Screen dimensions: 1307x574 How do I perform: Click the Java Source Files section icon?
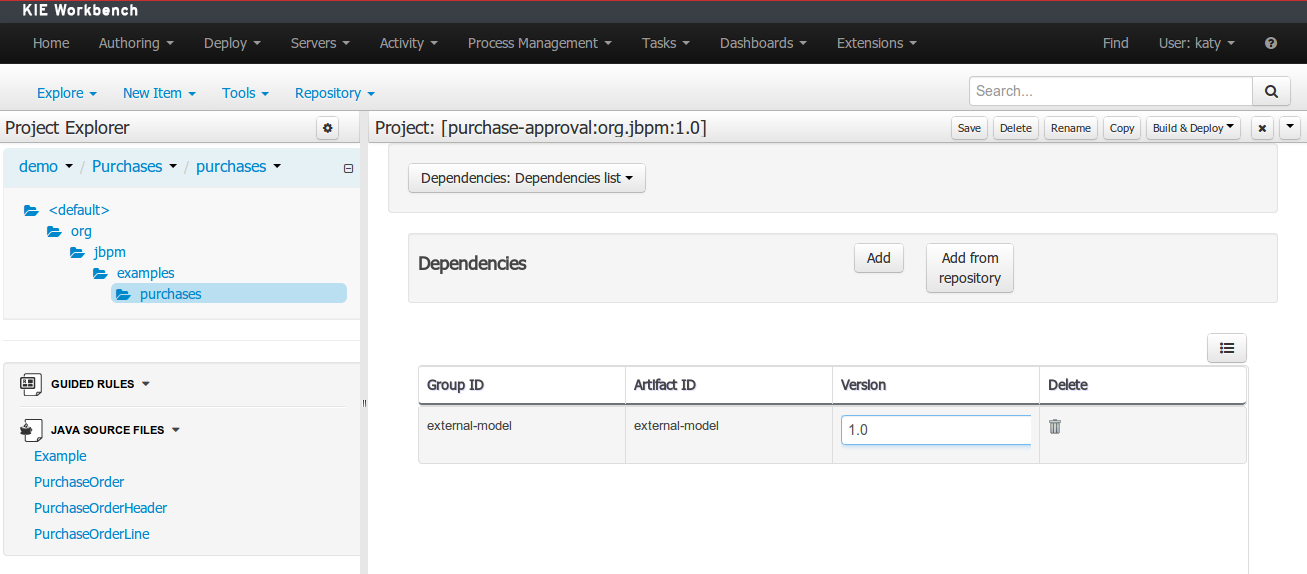pyautogui.click(x=28, y=430)
